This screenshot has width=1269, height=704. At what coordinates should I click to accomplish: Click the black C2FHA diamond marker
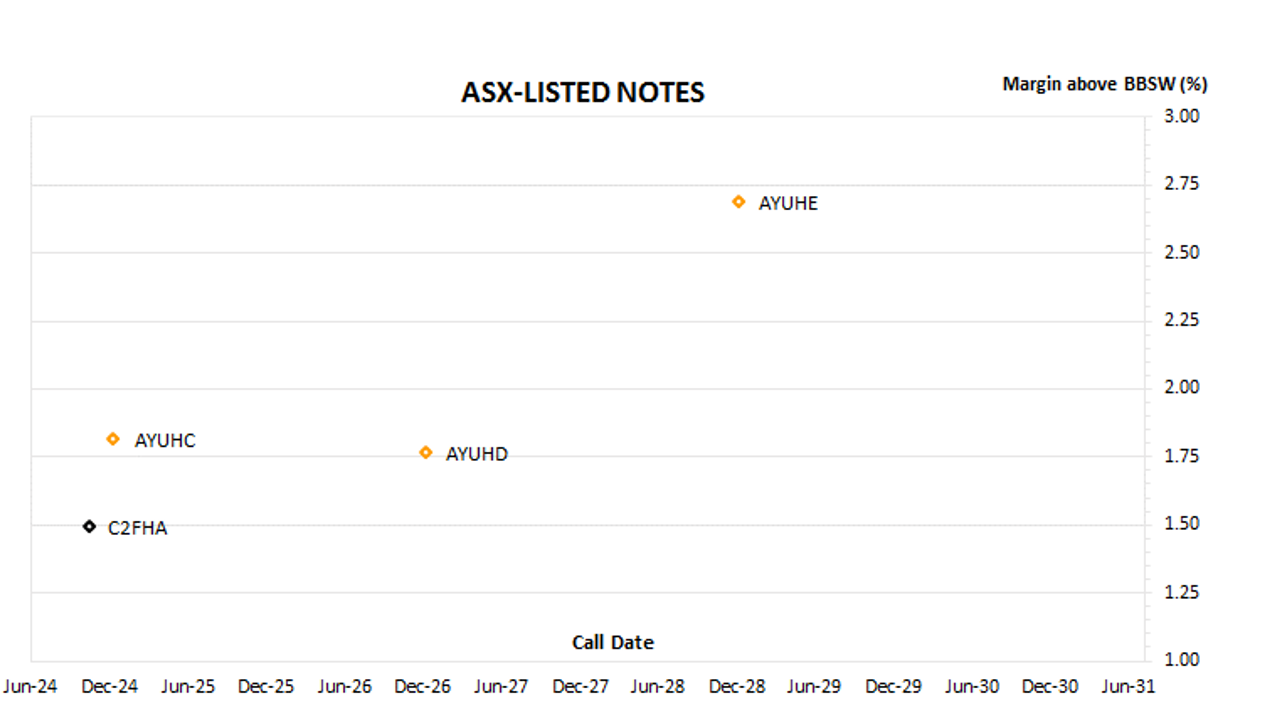(89, 526)
